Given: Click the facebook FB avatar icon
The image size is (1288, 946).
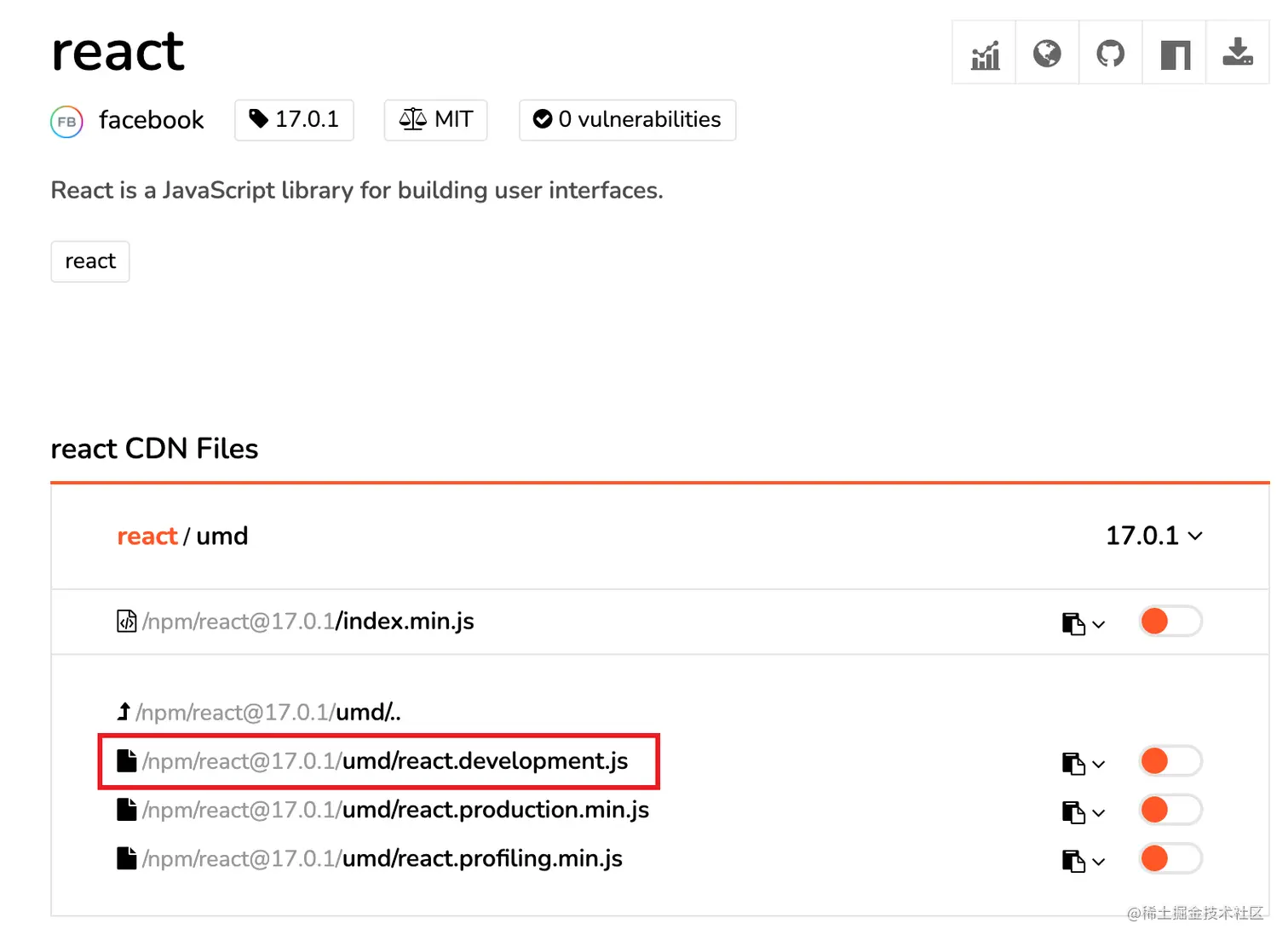Looking at the screenshot, I should pyautogui.click(x=66, y=121).
